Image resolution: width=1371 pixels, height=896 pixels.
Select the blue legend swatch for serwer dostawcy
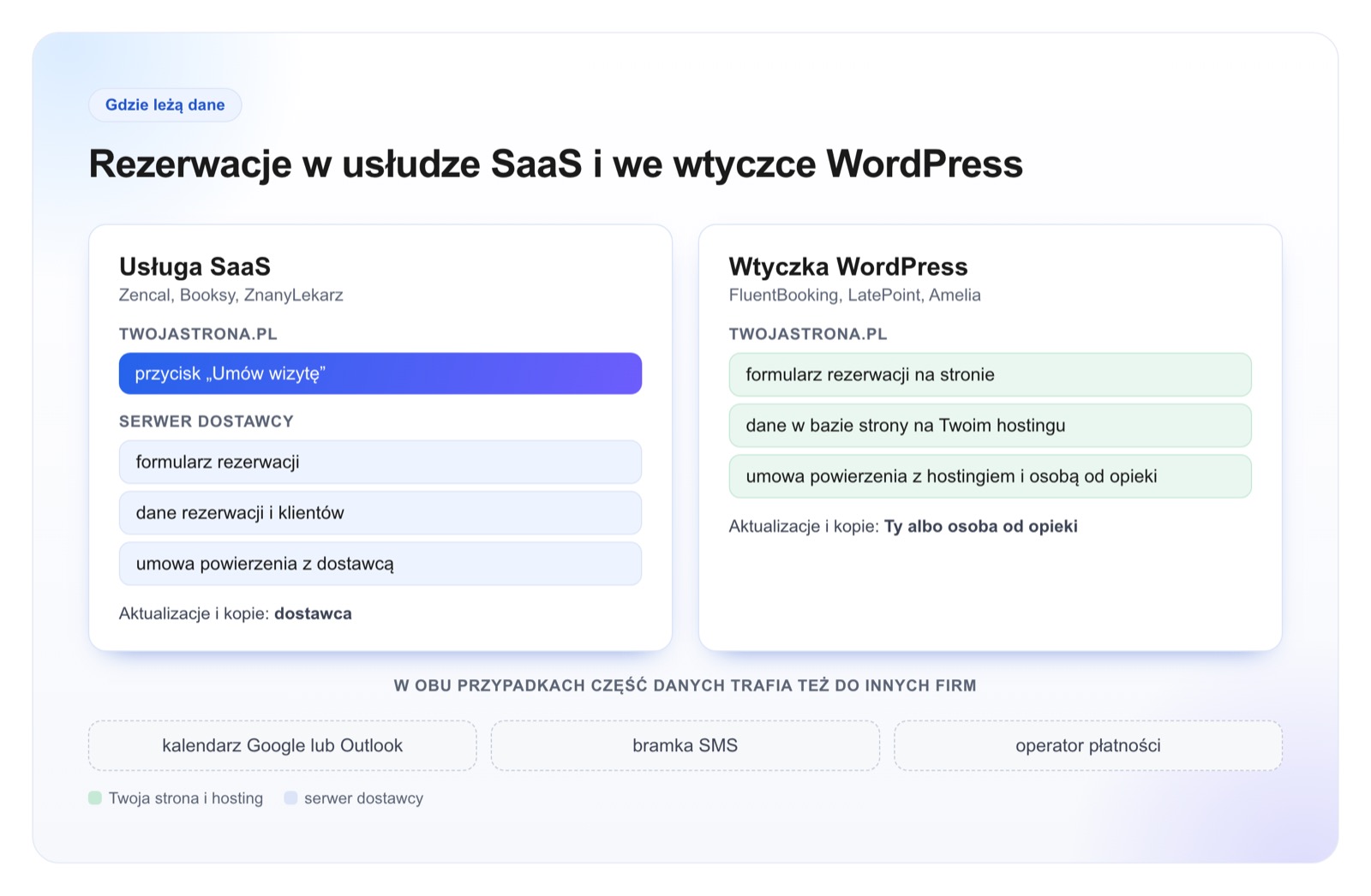pyautogui.click(x=290, y=798)
